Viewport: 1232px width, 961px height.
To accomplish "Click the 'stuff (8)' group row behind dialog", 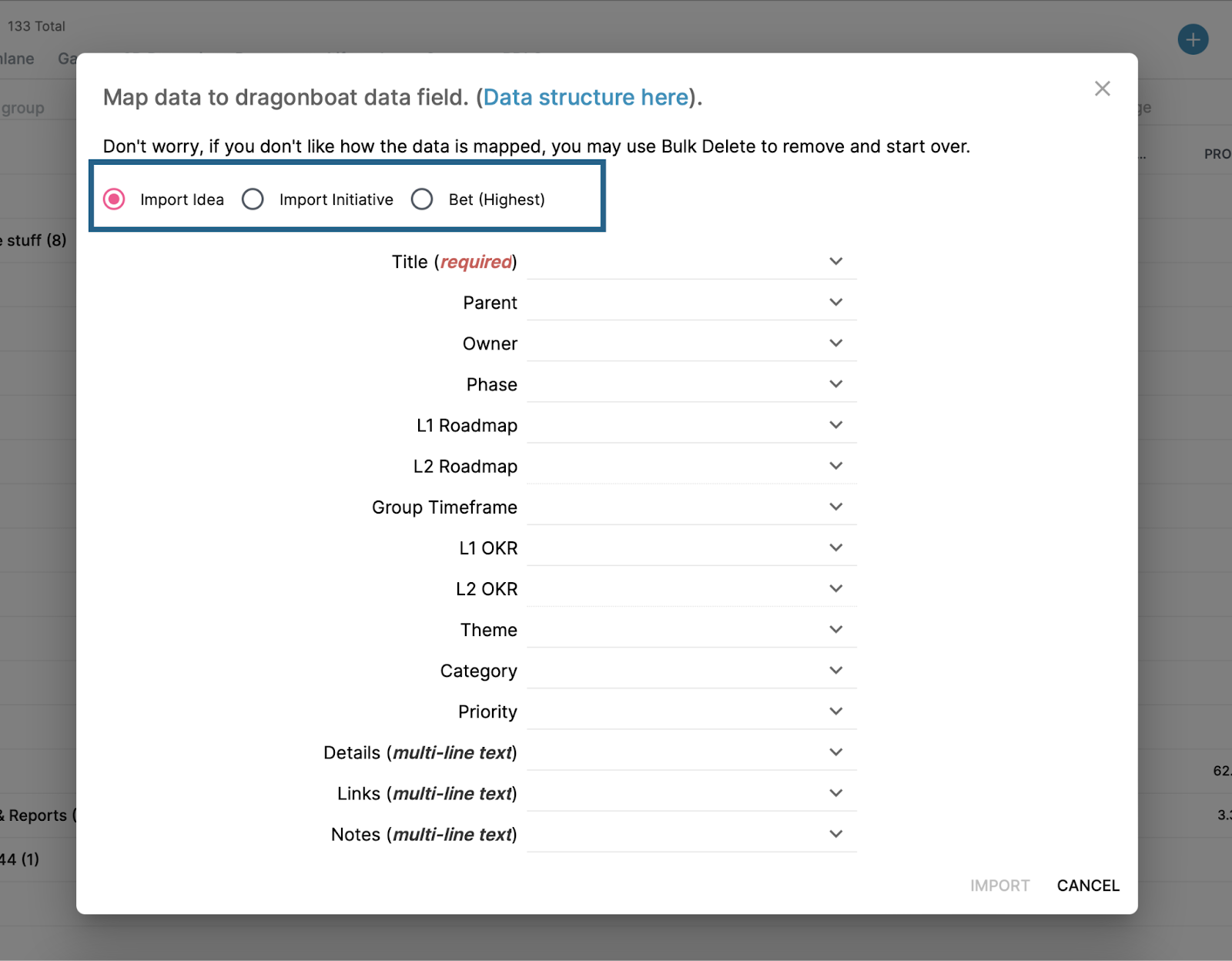I will tap(35, 240).
